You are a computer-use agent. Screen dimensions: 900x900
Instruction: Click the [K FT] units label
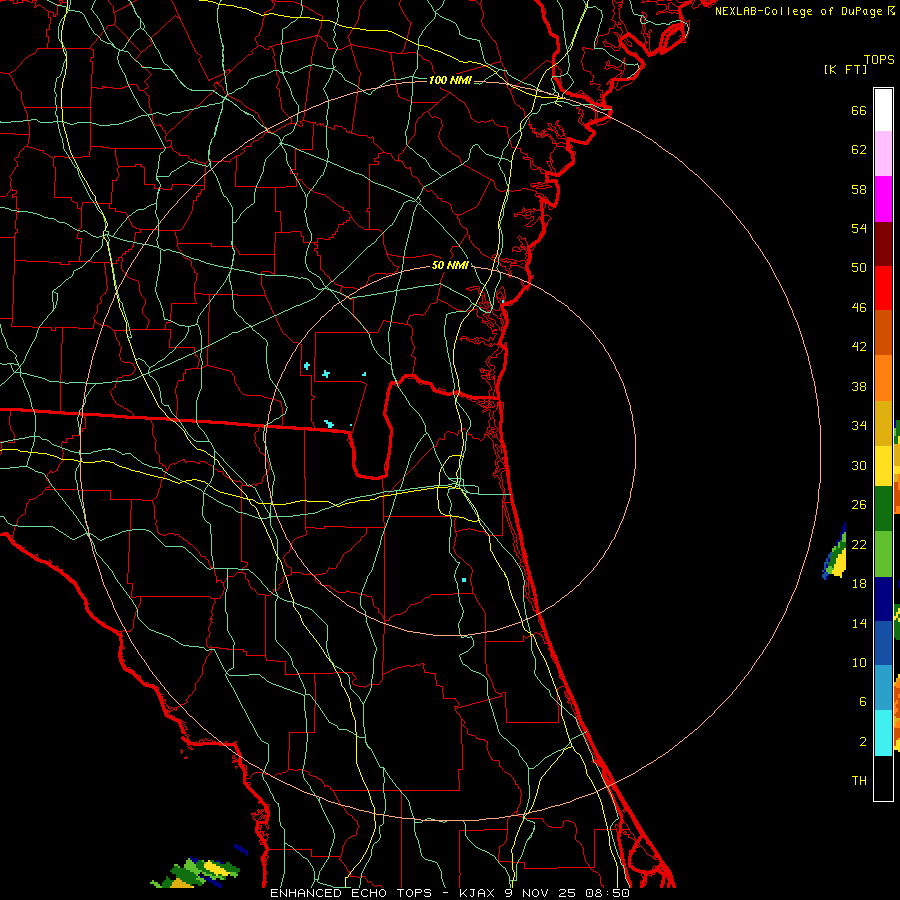(845, 70)
